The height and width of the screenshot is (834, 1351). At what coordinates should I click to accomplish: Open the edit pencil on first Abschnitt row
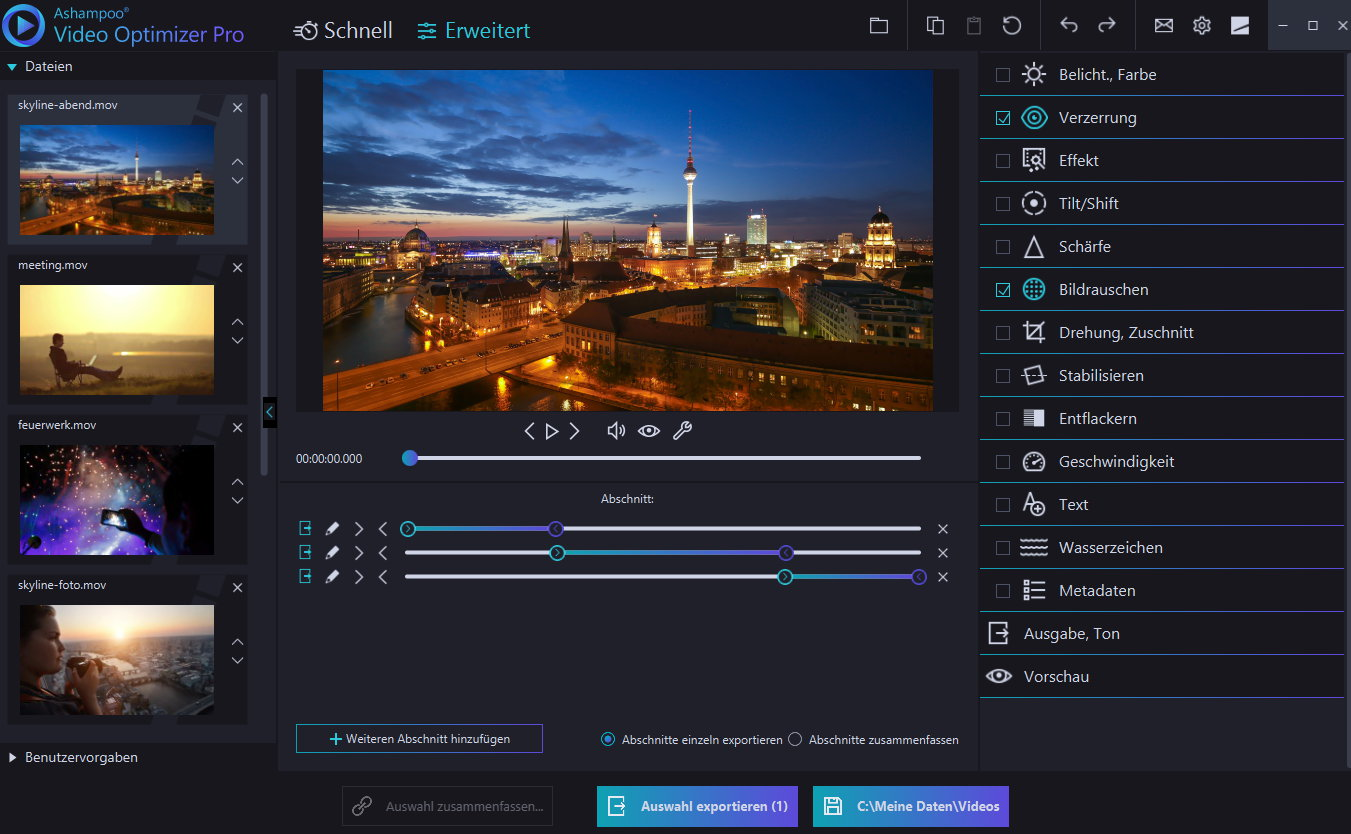click(332, 528)
